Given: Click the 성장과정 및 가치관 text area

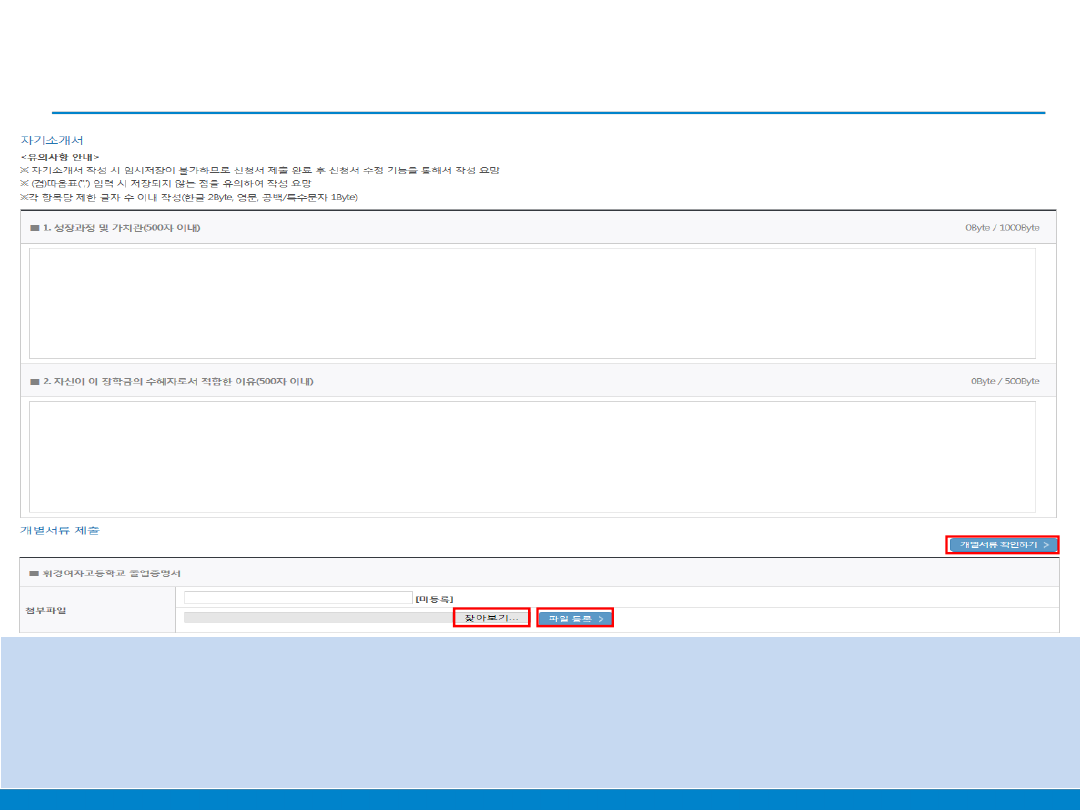Looking at the screenshot, I should [x=532, y=303].
